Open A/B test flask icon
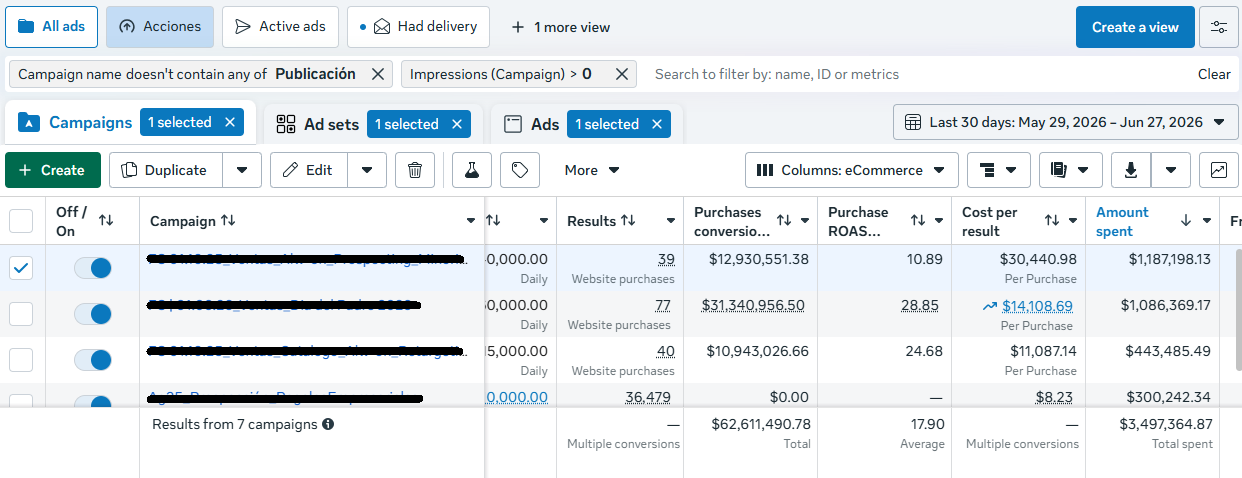Image resolution: width=1242 pixels, height=478 pixels. 472,170
